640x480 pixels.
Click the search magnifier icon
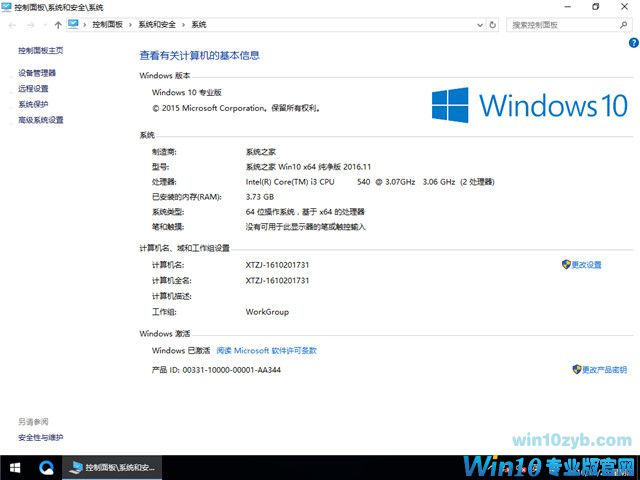coord(623,25)
